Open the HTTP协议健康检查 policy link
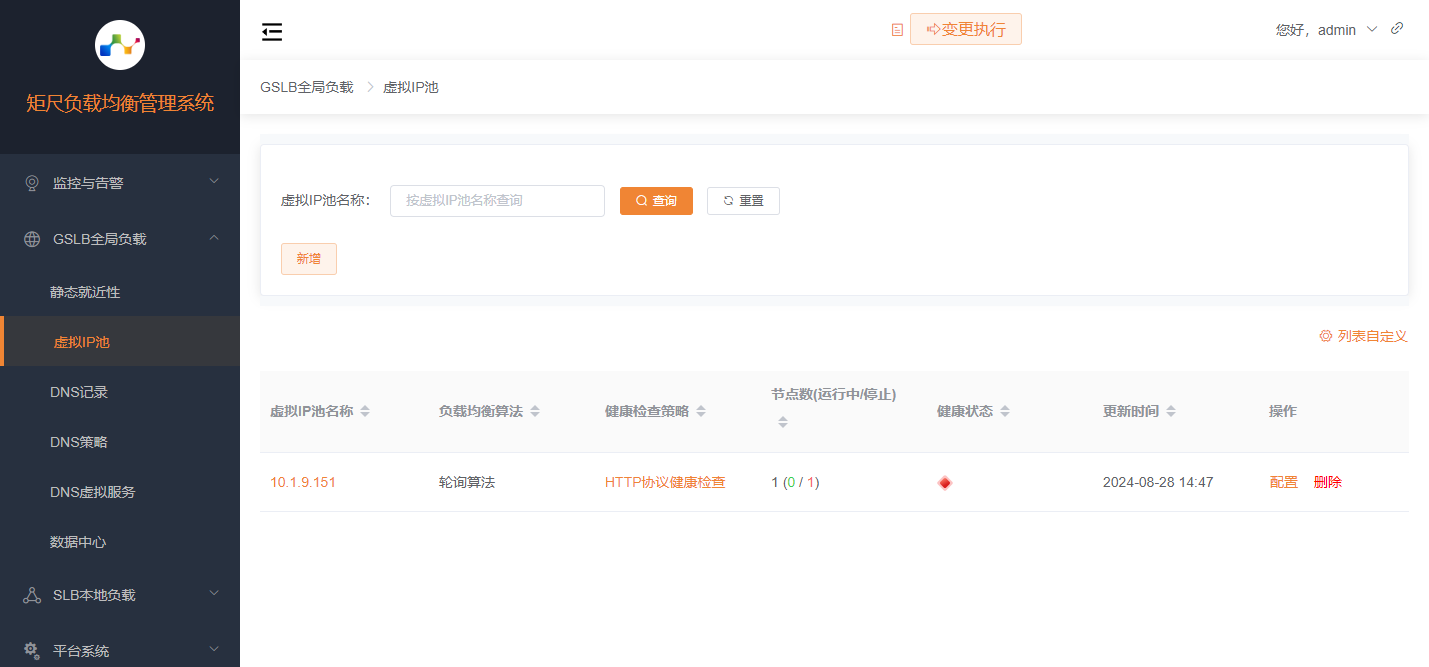Viewport: 1429px width, 667px height. tap(665, 483)
